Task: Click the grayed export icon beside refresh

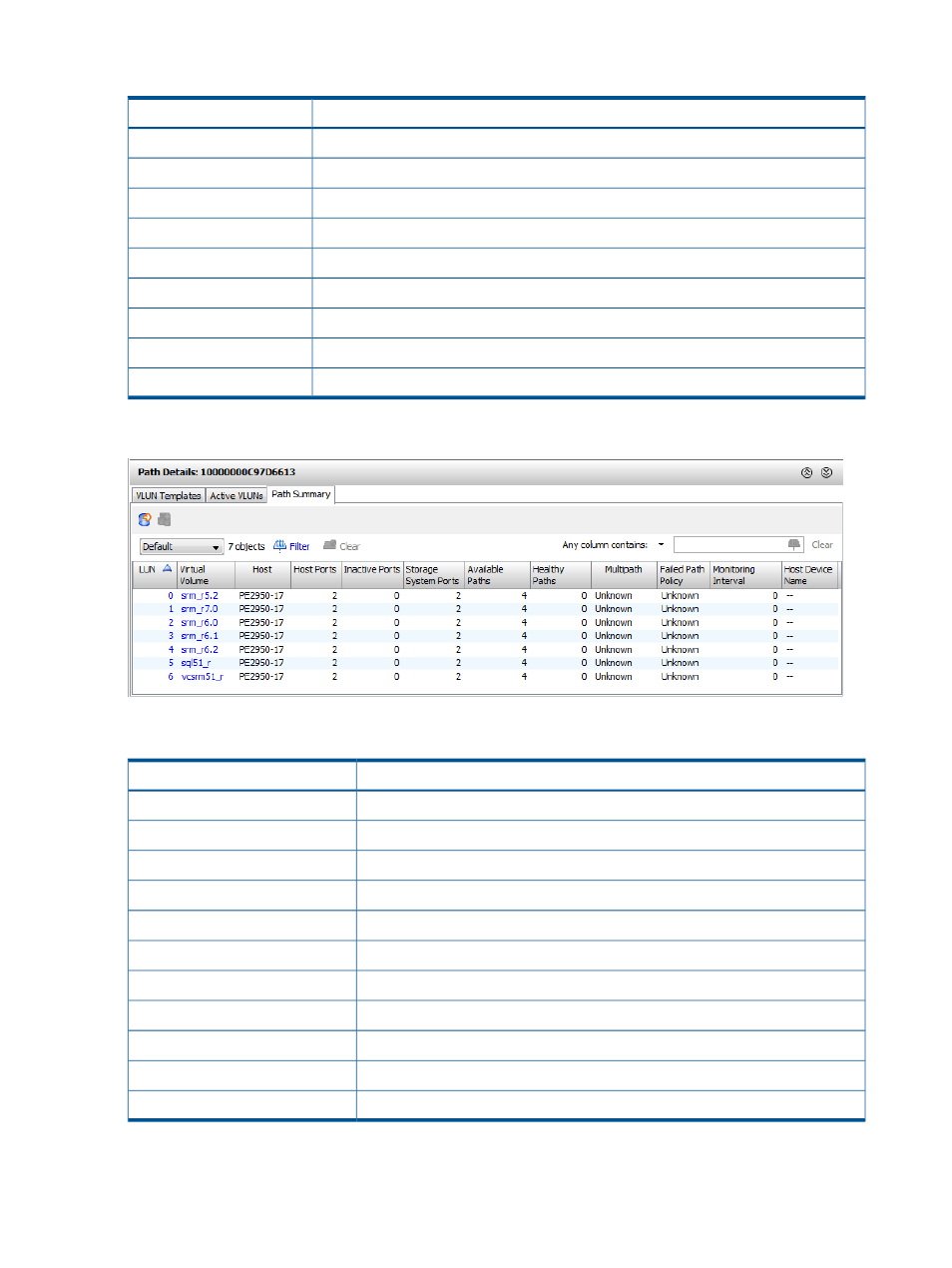Action: pos(165,519)
